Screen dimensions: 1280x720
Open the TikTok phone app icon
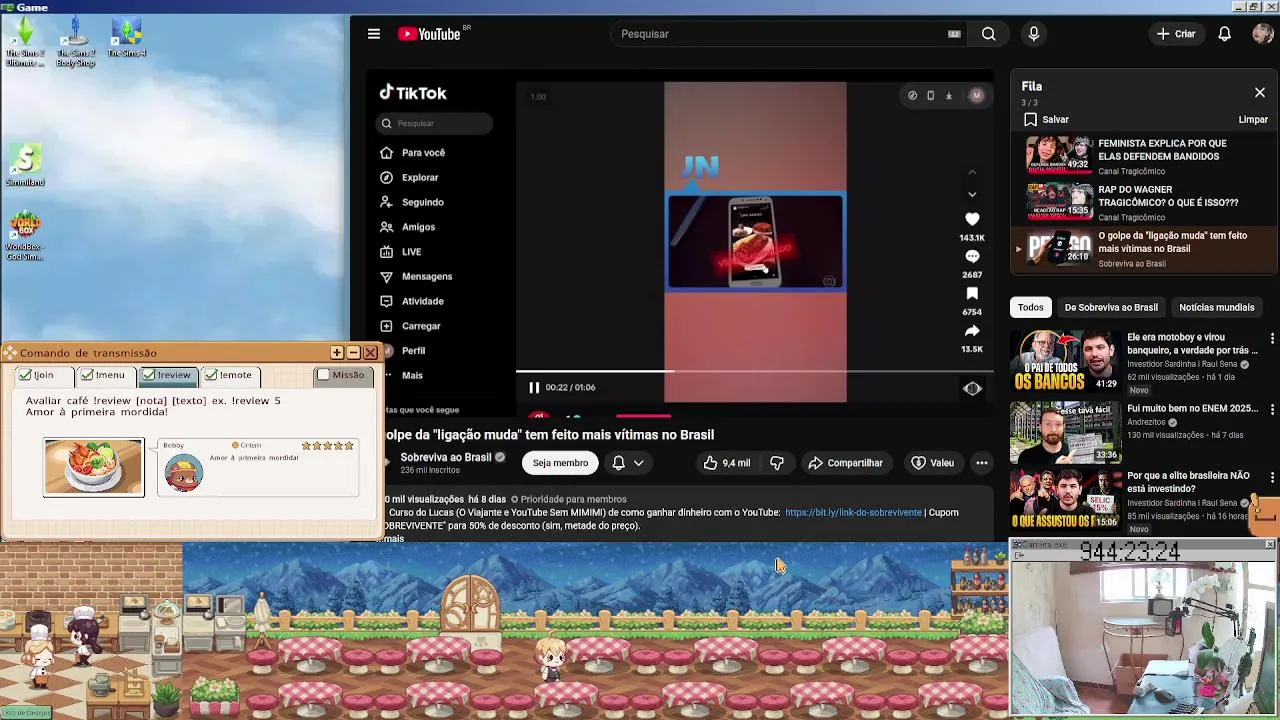(x=930, y=96)
